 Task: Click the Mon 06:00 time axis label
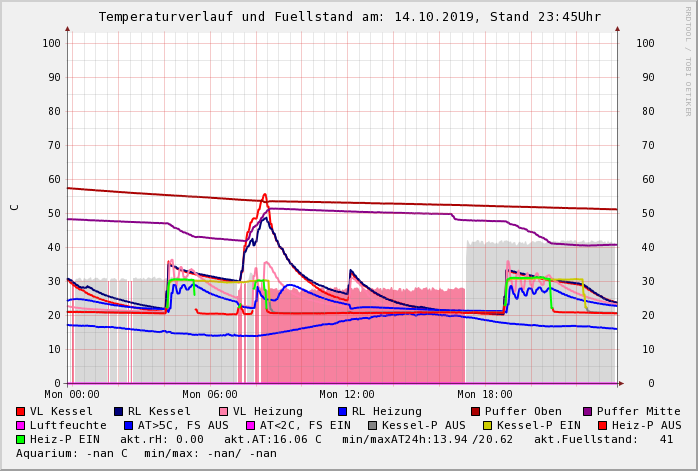click(x=210, y=395)
